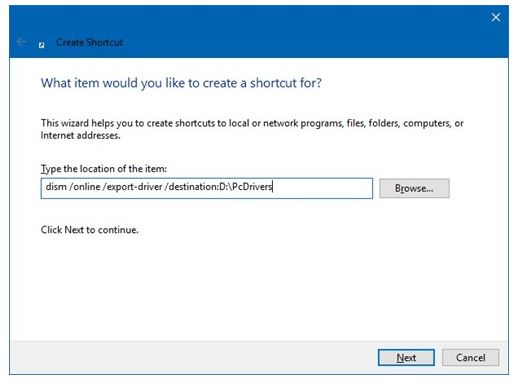The image size is (518, 384).
Task: Cancel the shortcut wizard
Action: (470, 357)
